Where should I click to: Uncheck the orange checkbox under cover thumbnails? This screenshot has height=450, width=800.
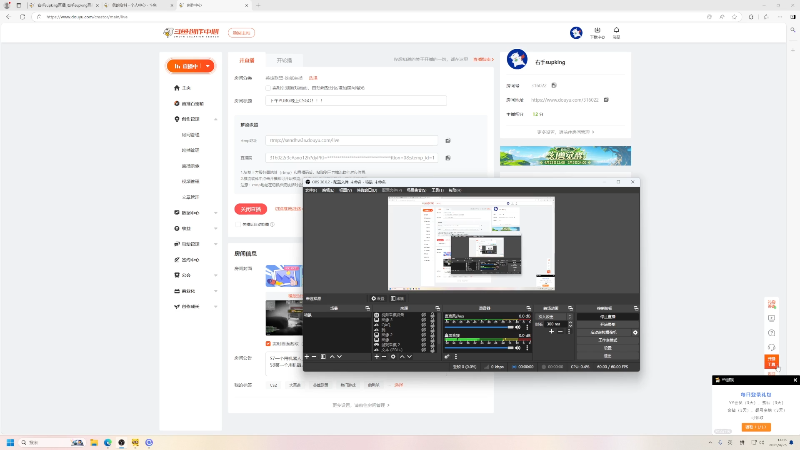[x=268, y=344]
